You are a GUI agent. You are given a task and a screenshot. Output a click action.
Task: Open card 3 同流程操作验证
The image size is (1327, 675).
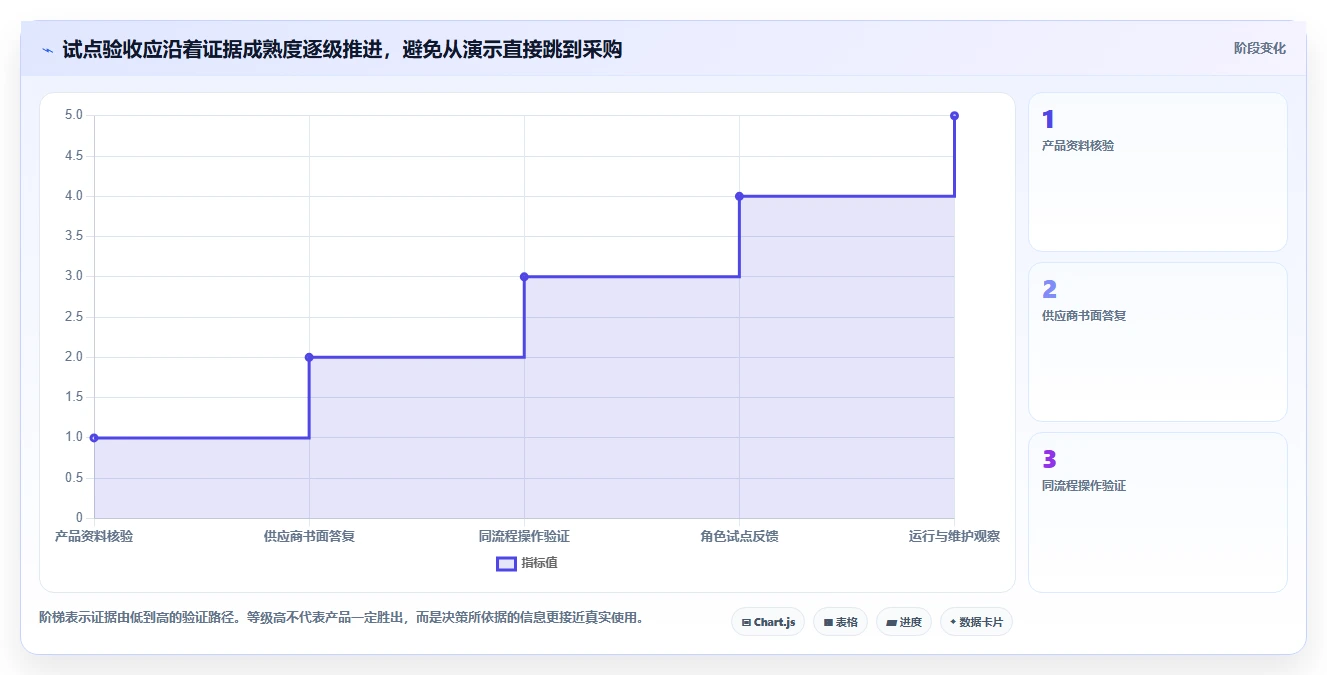pos(1158,512)
